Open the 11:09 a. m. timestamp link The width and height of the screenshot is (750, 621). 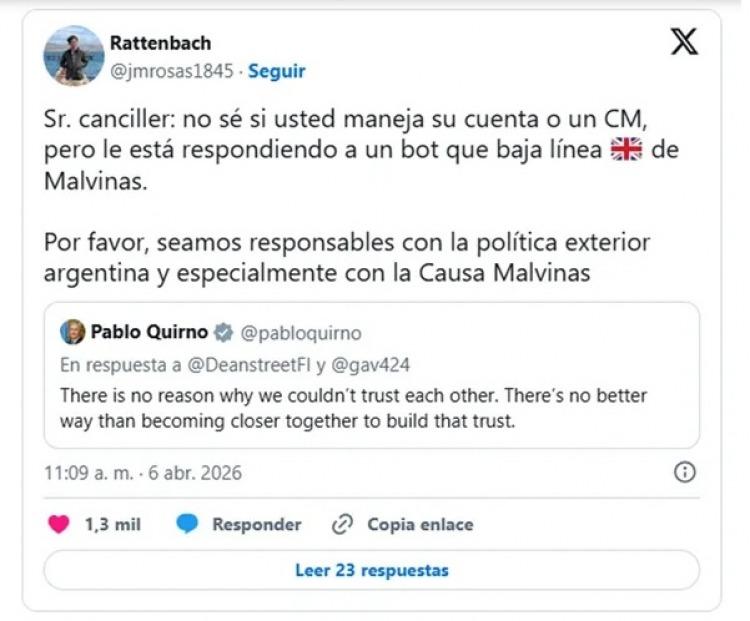tap(143, 472)
